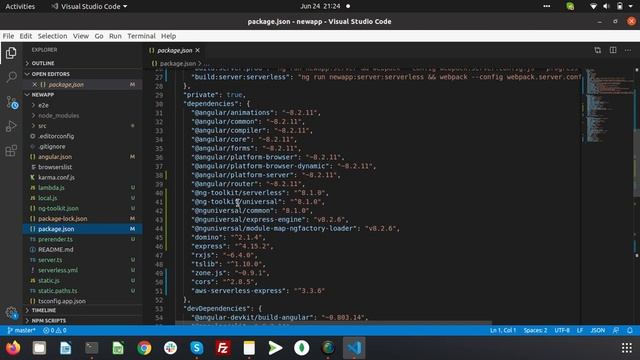This screenshot has height=360, width=640.
Task: Open the Explorer view in activity bar
Action: pyautogui.click(x=11, y=53)
